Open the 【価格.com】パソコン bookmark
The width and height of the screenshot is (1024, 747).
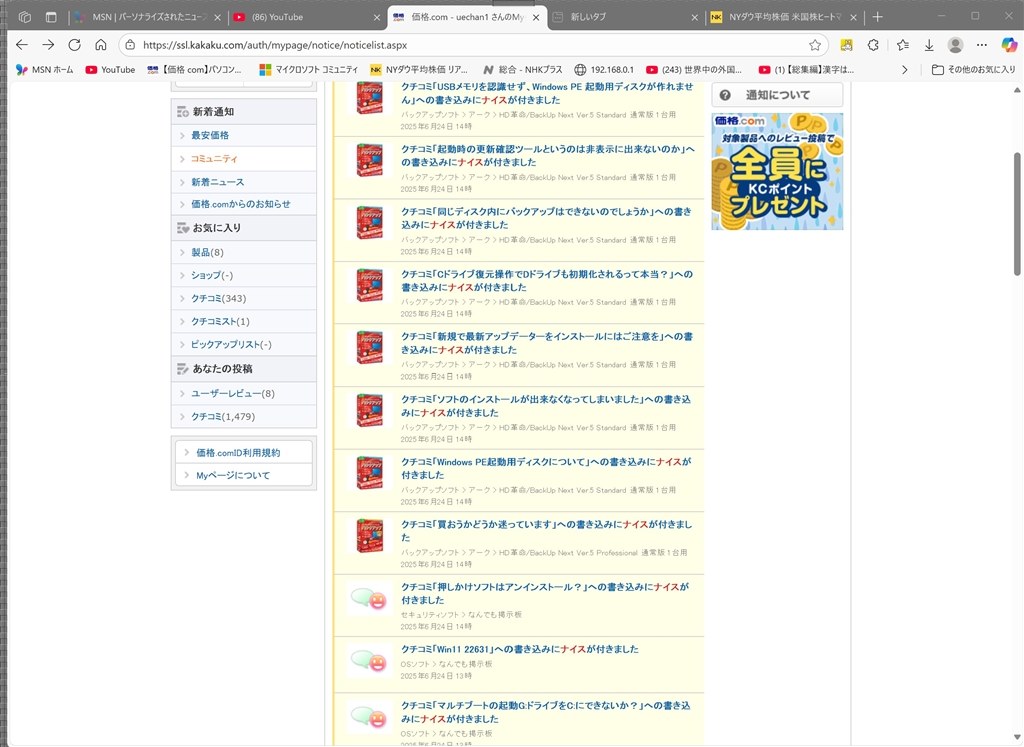[x=195, y=69]
